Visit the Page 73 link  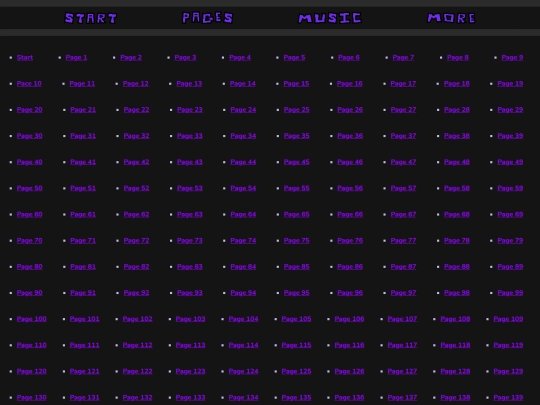click(190, 241)
